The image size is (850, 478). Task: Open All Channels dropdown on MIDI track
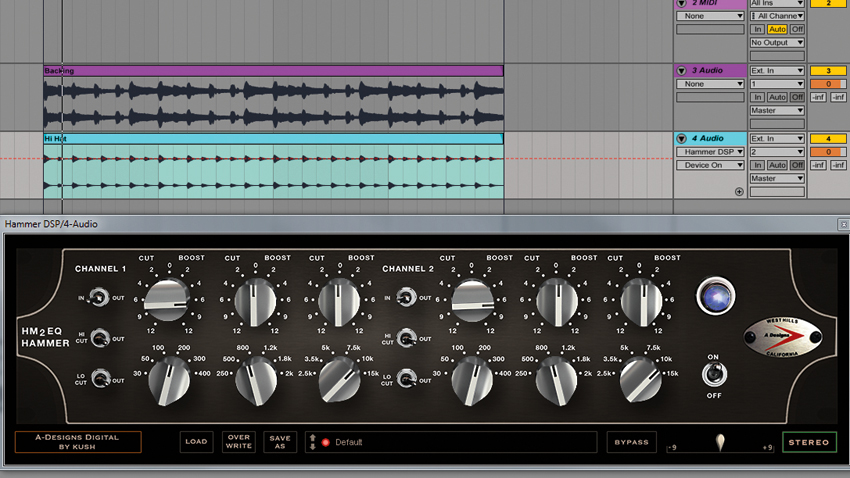[x=777, y=16]
